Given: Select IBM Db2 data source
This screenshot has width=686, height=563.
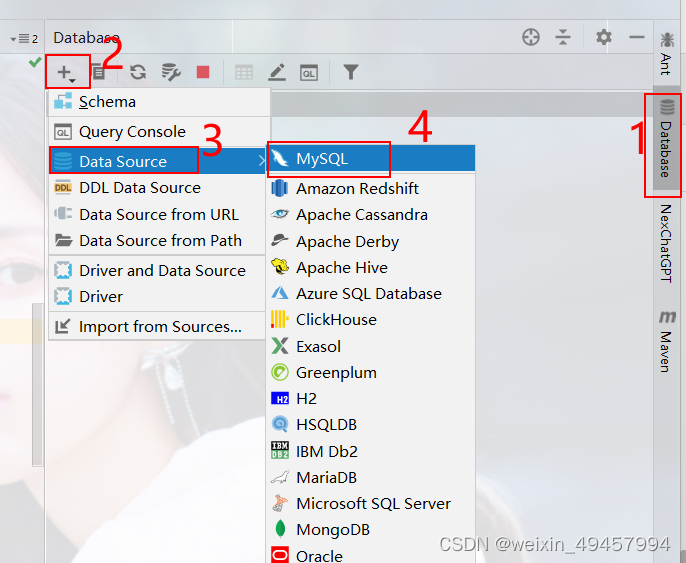Looking at the screenshot, I should [371, 451].
